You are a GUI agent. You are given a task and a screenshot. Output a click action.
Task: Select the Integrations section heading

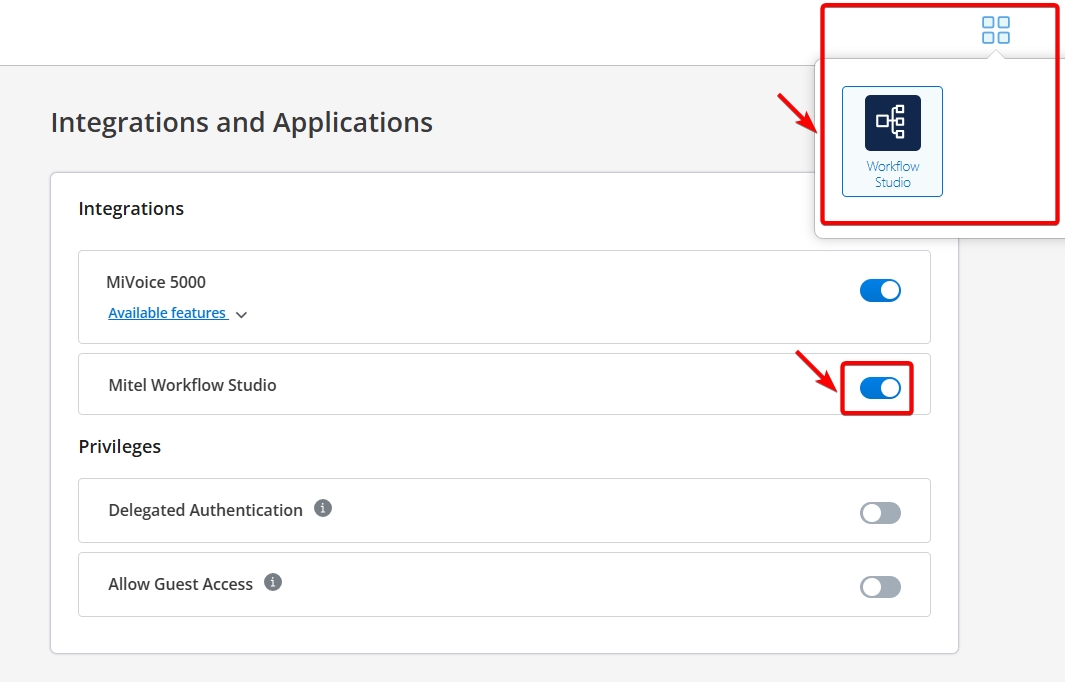click(x=131, y=209)
